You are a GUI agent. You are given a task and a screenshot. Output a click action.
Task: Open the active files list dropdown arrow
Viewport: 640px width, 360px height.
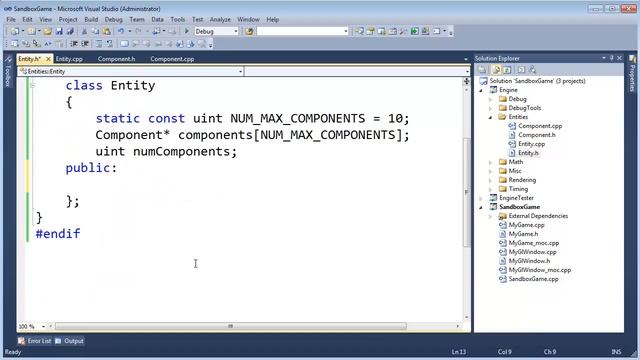coord(466,59)
